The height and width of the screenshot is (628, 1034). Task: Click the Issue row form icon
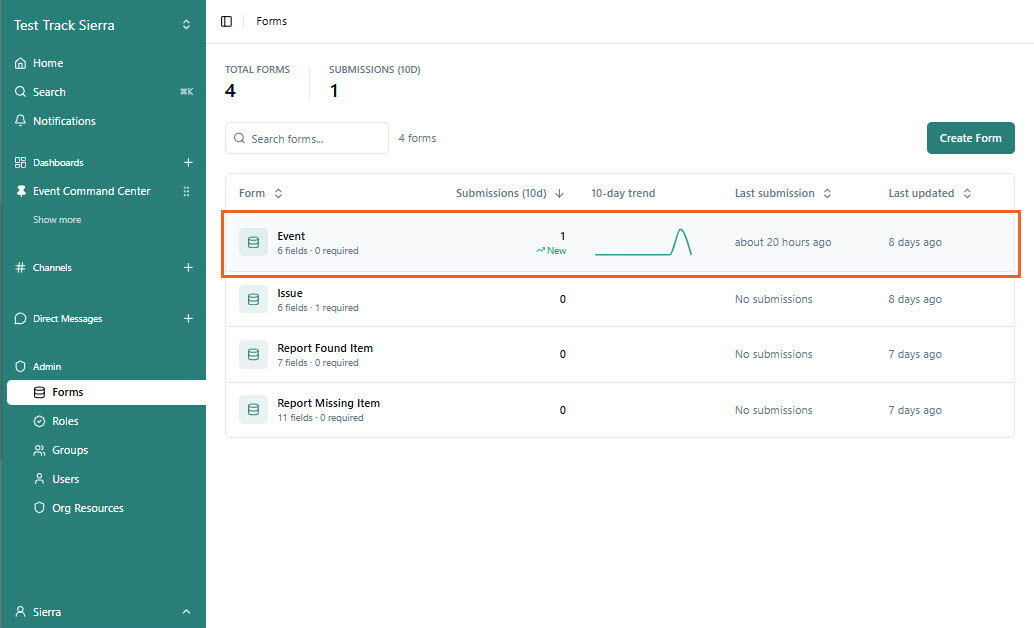(253, 299)
